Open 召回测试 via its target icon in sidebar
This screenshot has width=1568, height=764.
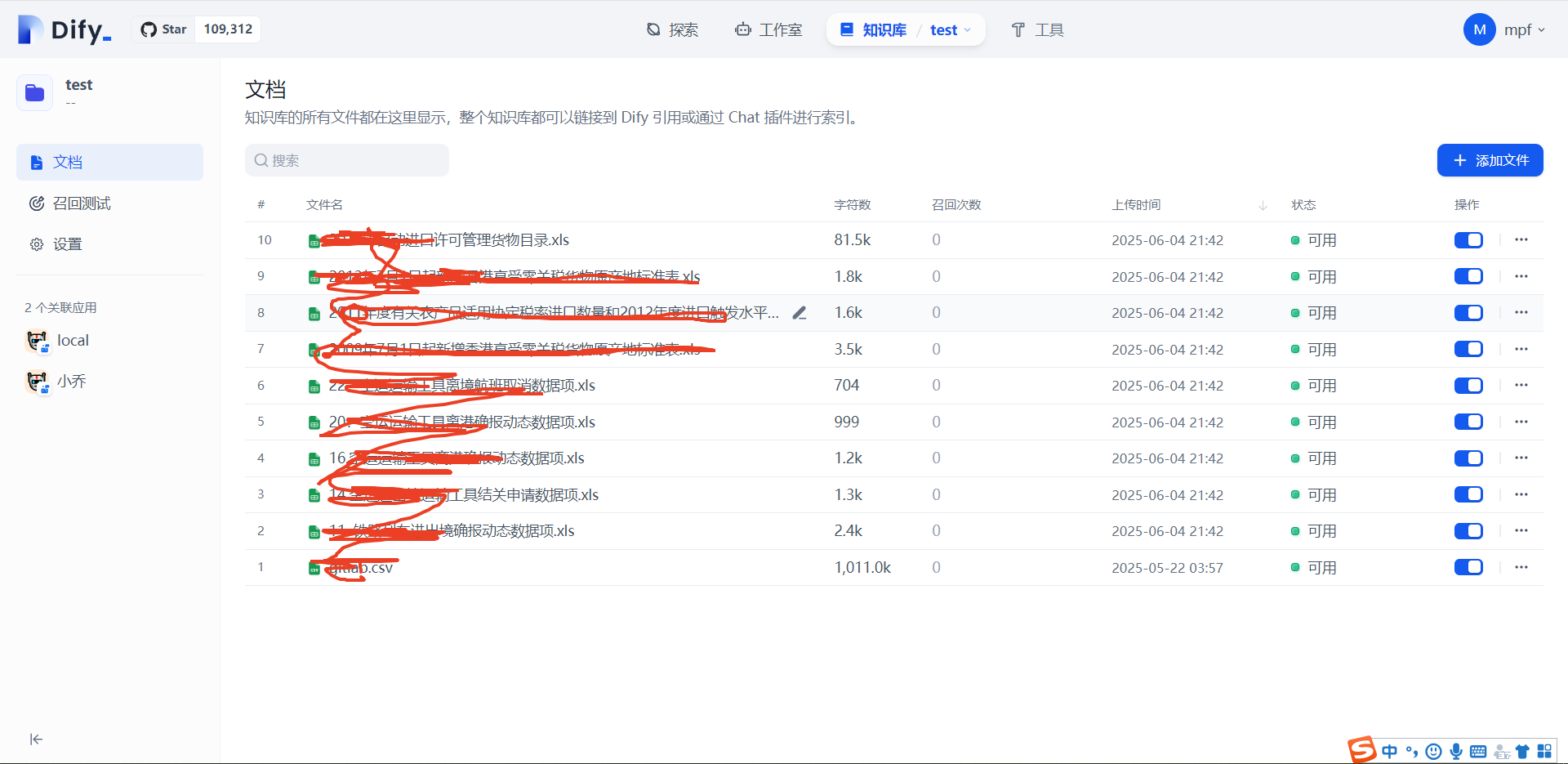click(x=37, y=203)
